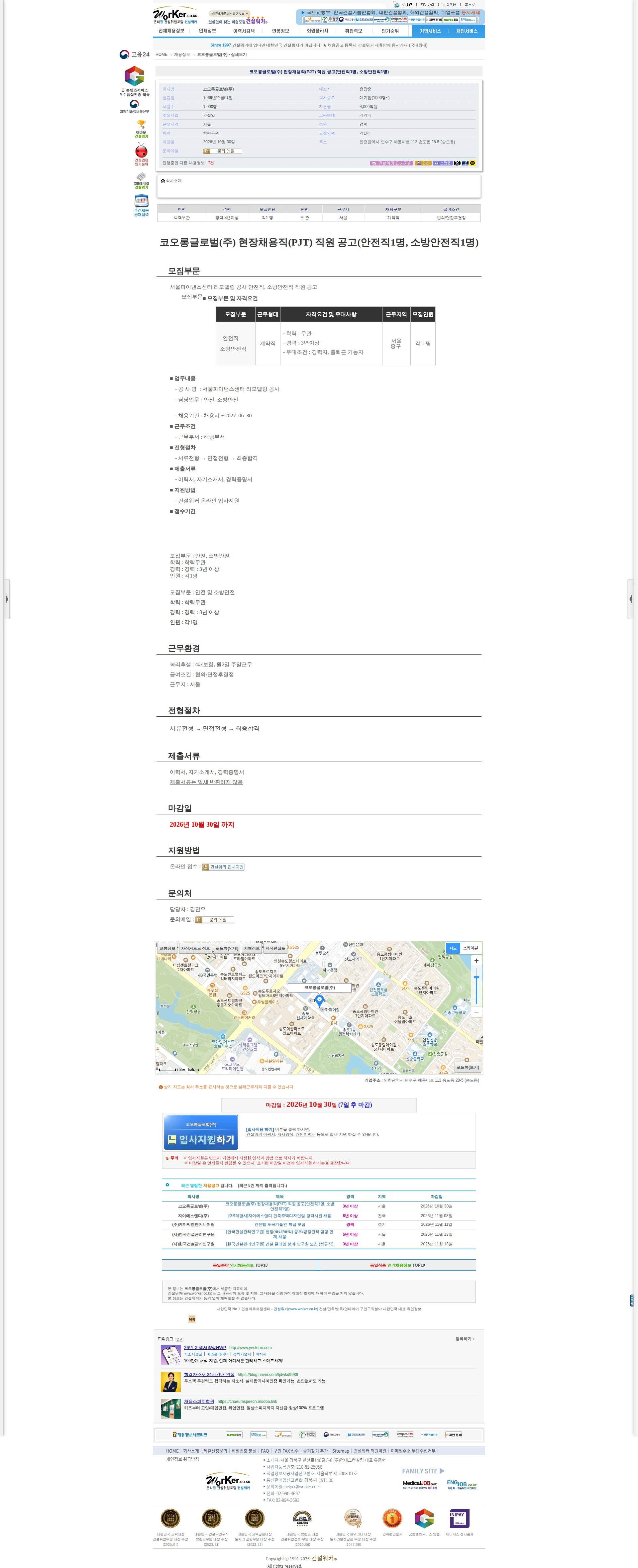The width and height of the screenshot is (638, 1568).
Task: Click the 2020 Korea Brand Awards badge
Action: click(302, 1519)
